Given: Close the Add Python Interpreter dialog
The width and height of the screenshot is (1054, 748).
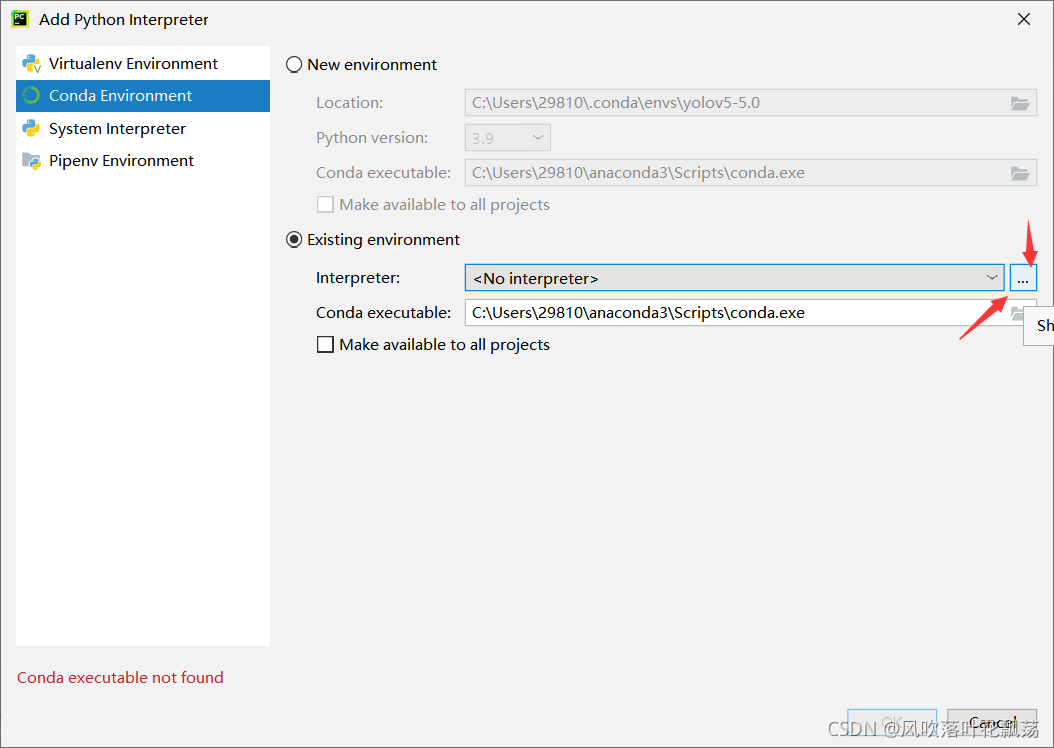Looking at the screenshot, I should (1024, 19).
